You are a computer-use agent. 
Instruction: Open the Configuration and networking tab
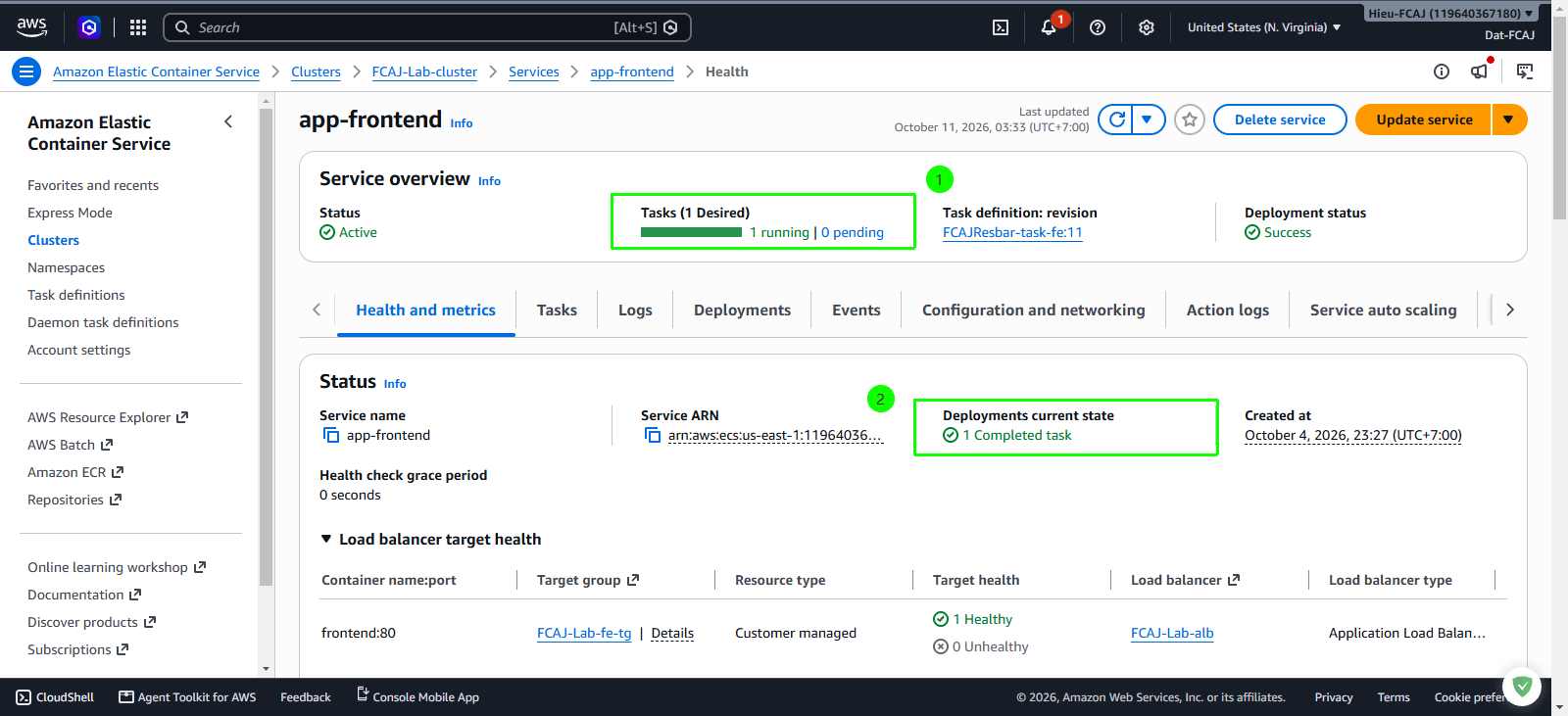[1033, 310]
